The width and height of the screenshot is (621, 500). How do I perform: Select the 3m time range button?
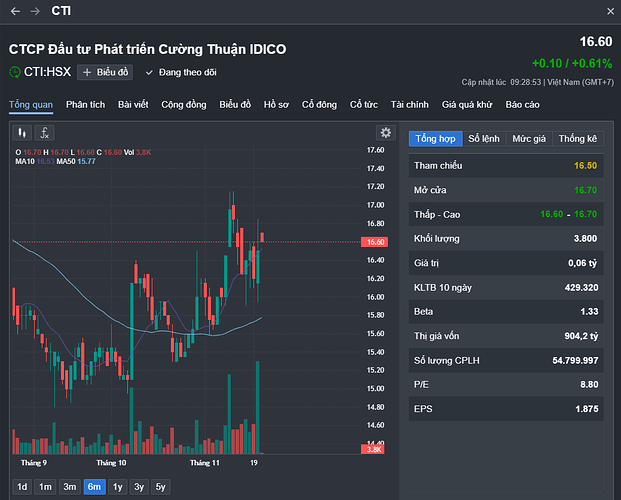click(70, 487)
